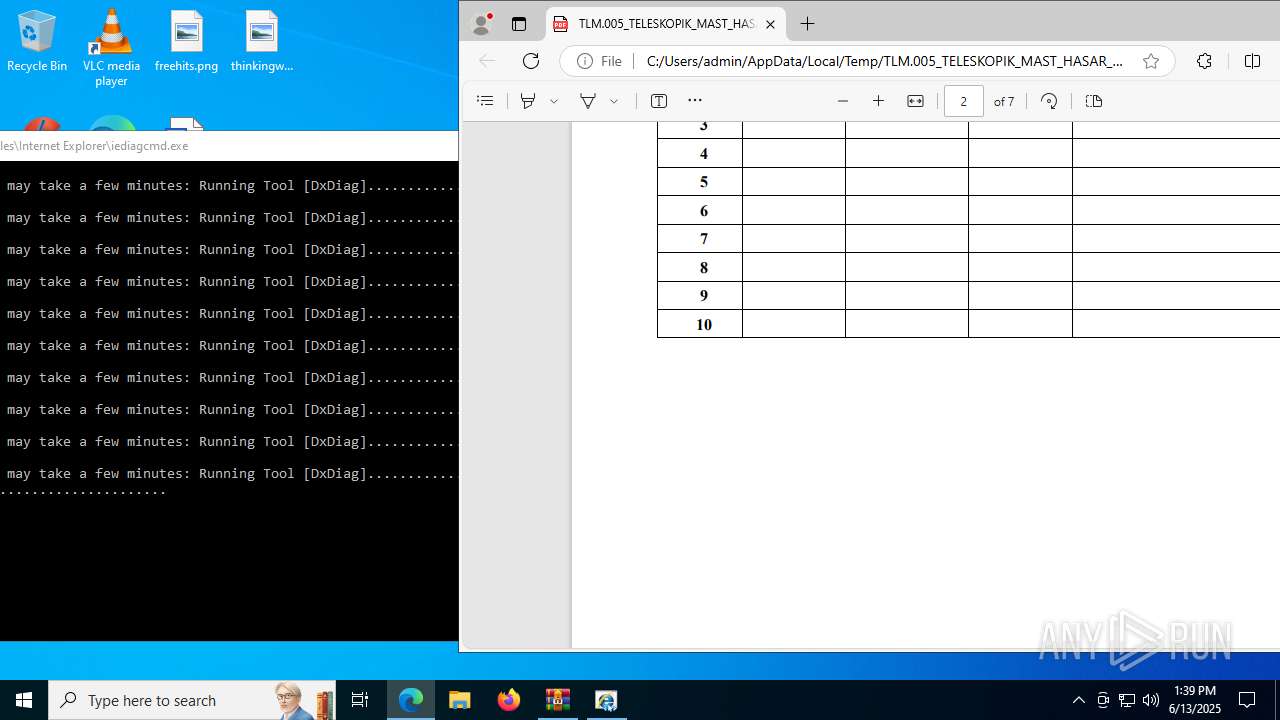Open VLC media player desktop shortcut
This screenshot has height=720, width=1280.
[x=111, y=47]
